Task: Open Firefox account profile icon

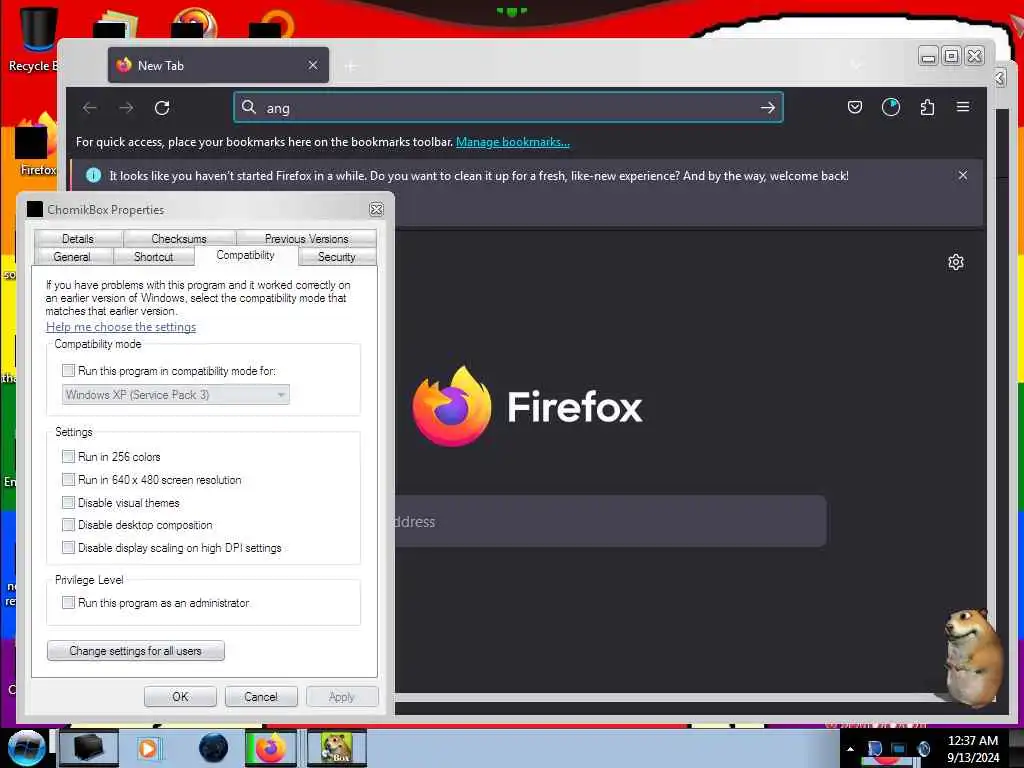Action: tap(891, 107)
